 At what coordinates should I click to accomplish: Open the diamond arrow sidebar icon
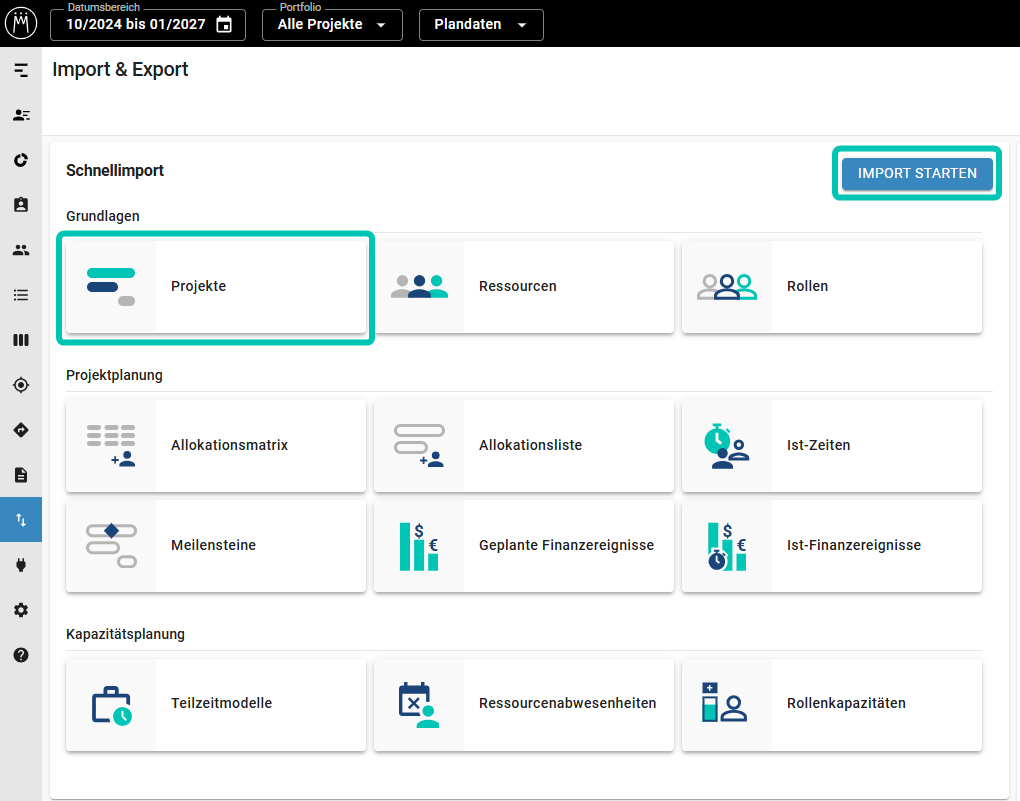point(21,430)
